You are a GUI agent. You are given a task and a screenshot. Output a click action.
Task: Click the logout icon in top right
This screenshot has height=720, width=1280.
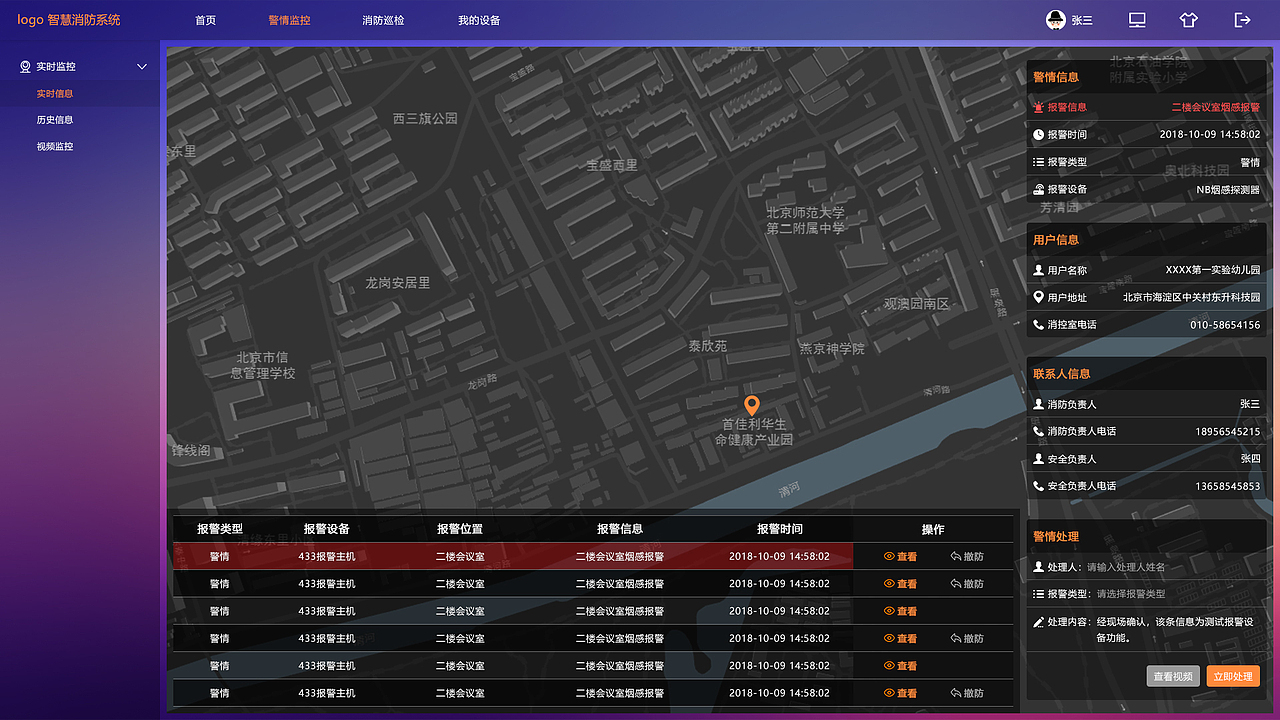(1242, 20)
